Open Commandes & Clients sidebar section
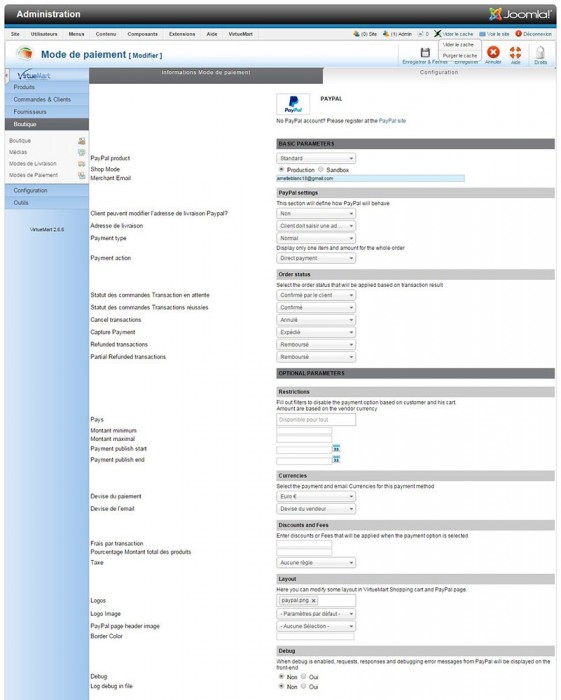 [47, 100]
